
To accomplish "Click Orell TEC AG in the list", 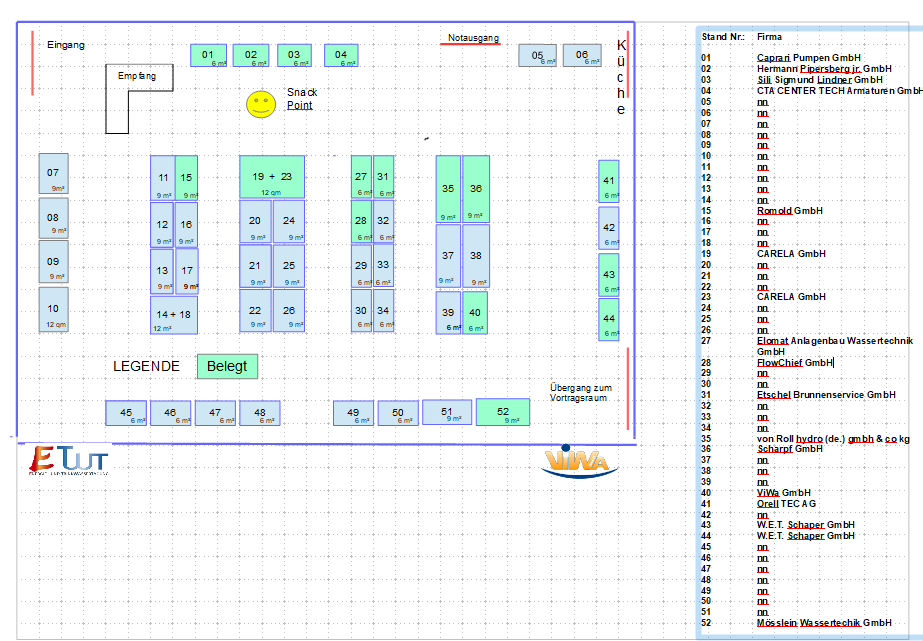I will (x=786, y=504).
